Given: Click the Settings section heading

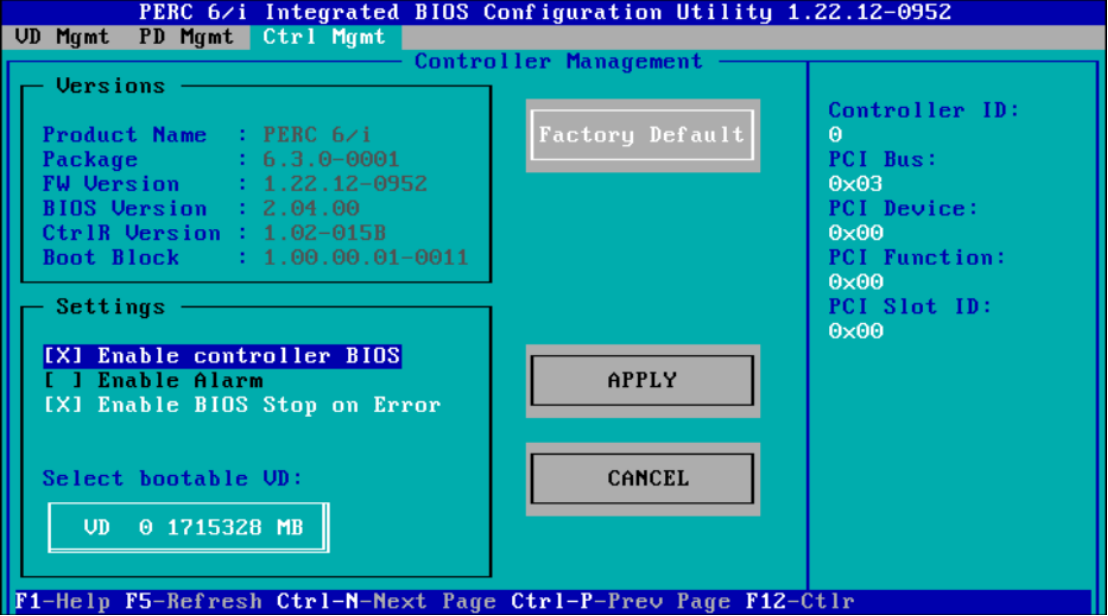Looking at the screenshot, I should [110, 307].
